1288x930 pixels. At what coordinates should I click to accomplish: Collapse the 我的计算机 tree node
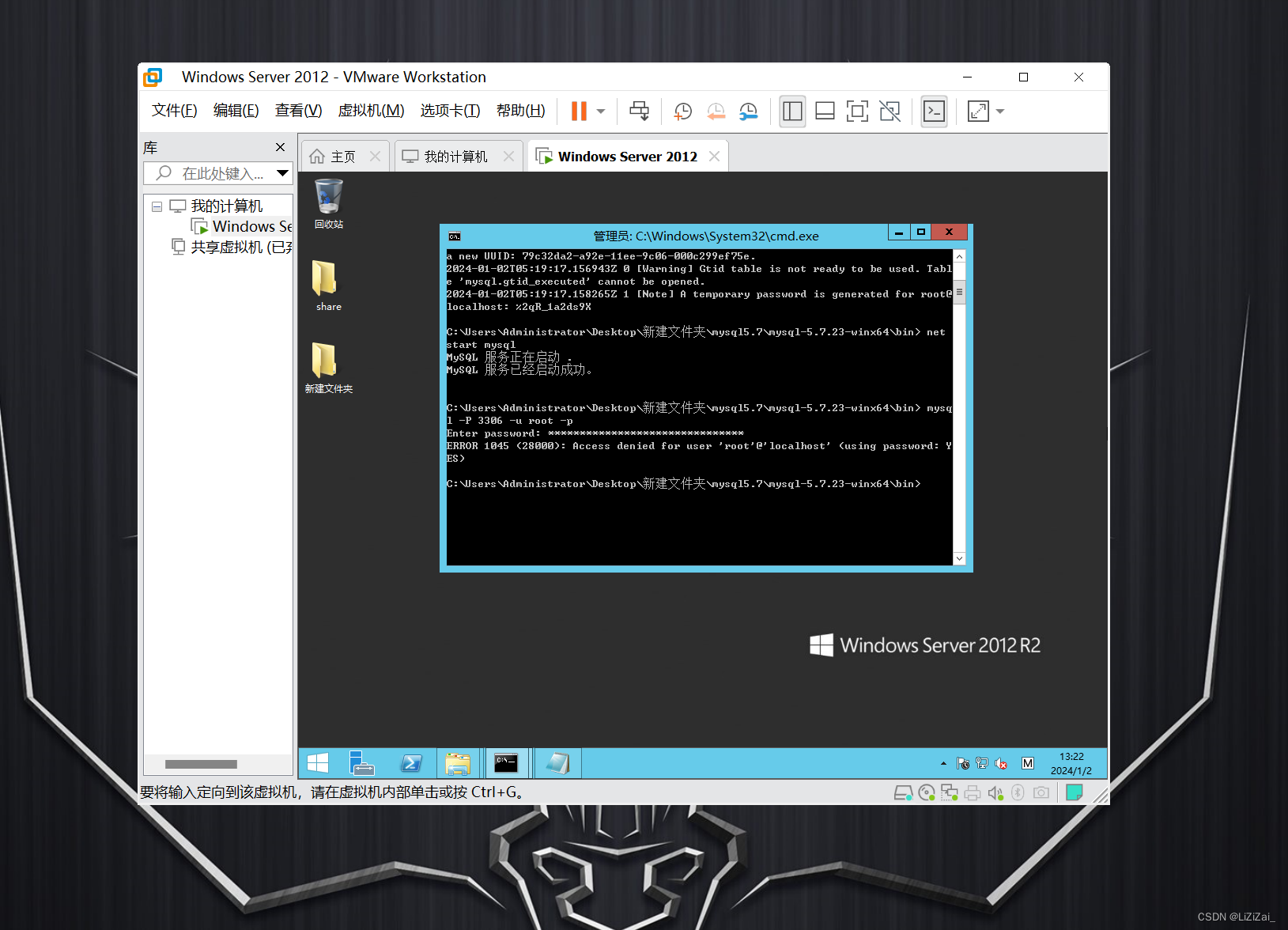tap(157, 206)
